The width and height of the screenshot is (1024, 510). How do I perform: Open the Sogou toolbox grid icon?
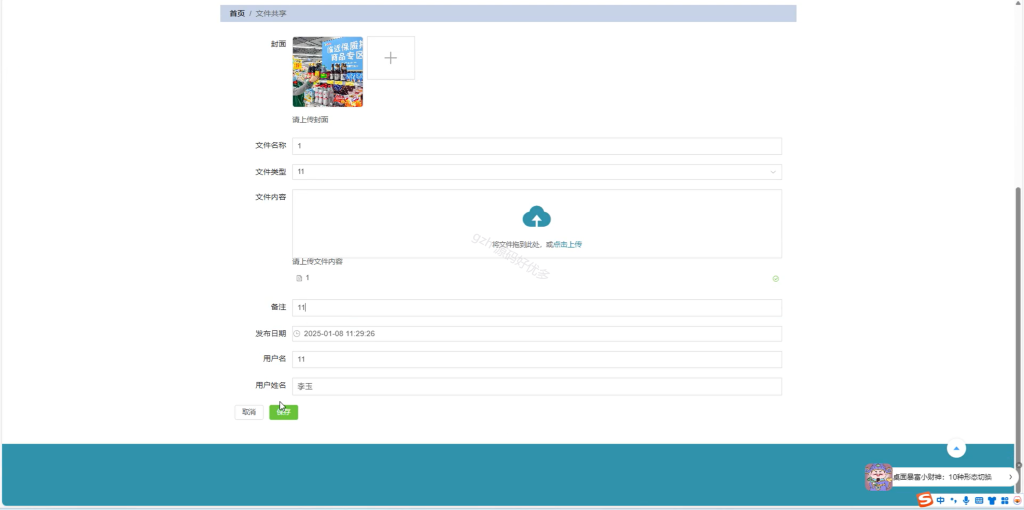pos(1004,500)
